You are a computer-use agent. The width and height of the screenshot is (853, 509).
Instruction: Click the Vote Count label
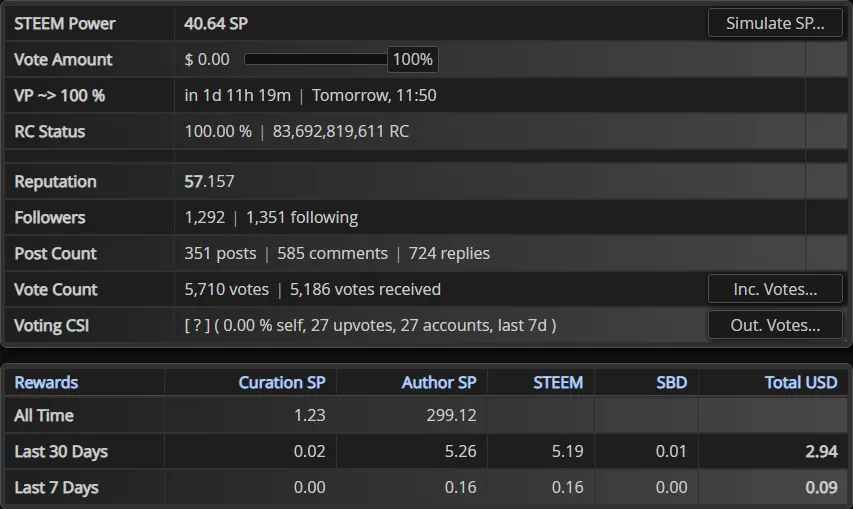[55, 289]
